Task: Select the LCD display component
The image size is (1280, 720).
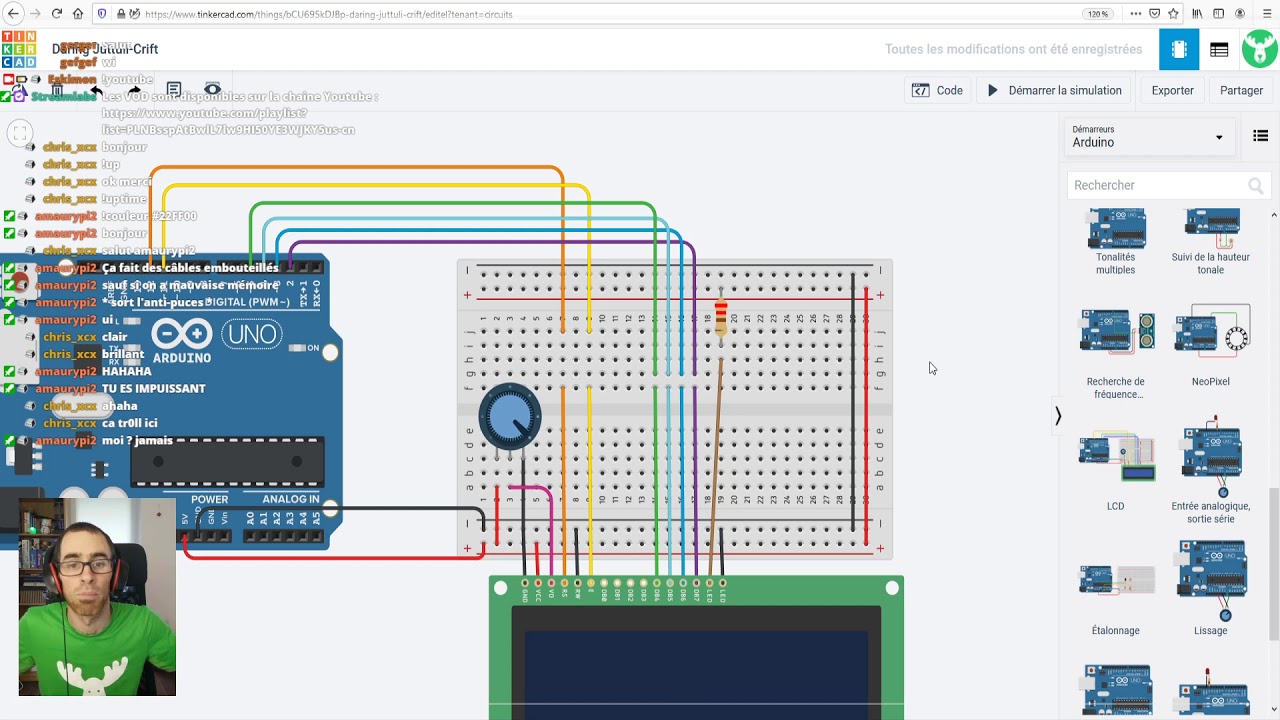Action: (697, 648)
